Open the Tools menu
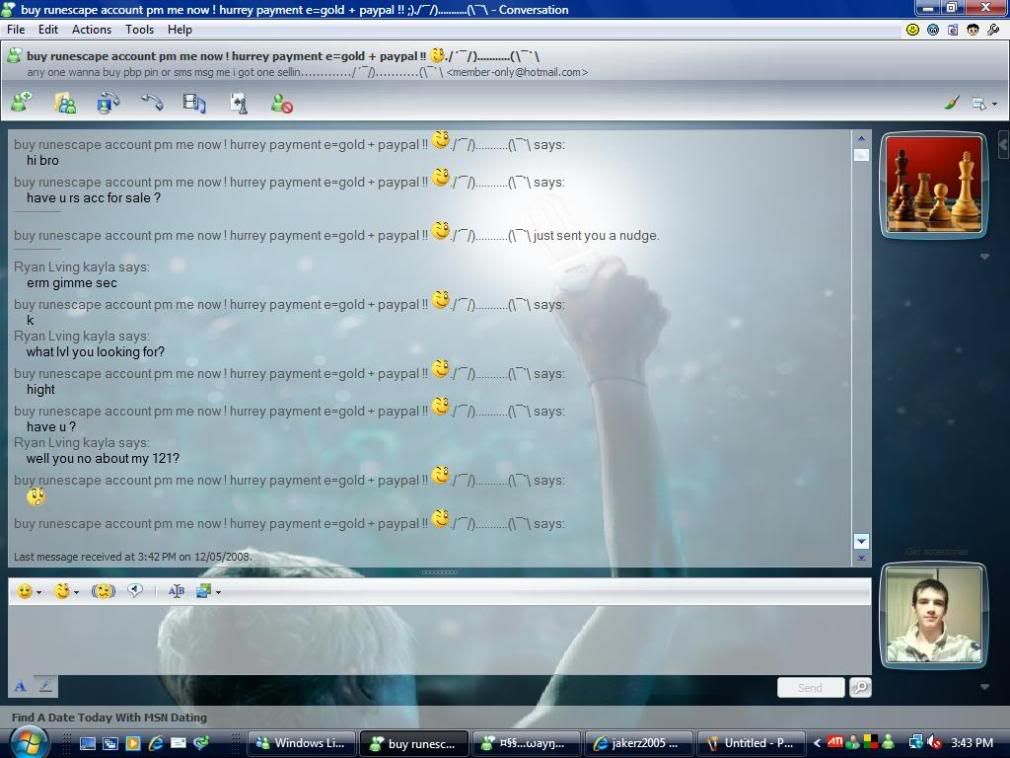The image size is (1010, 758). (x=139, y=30)
